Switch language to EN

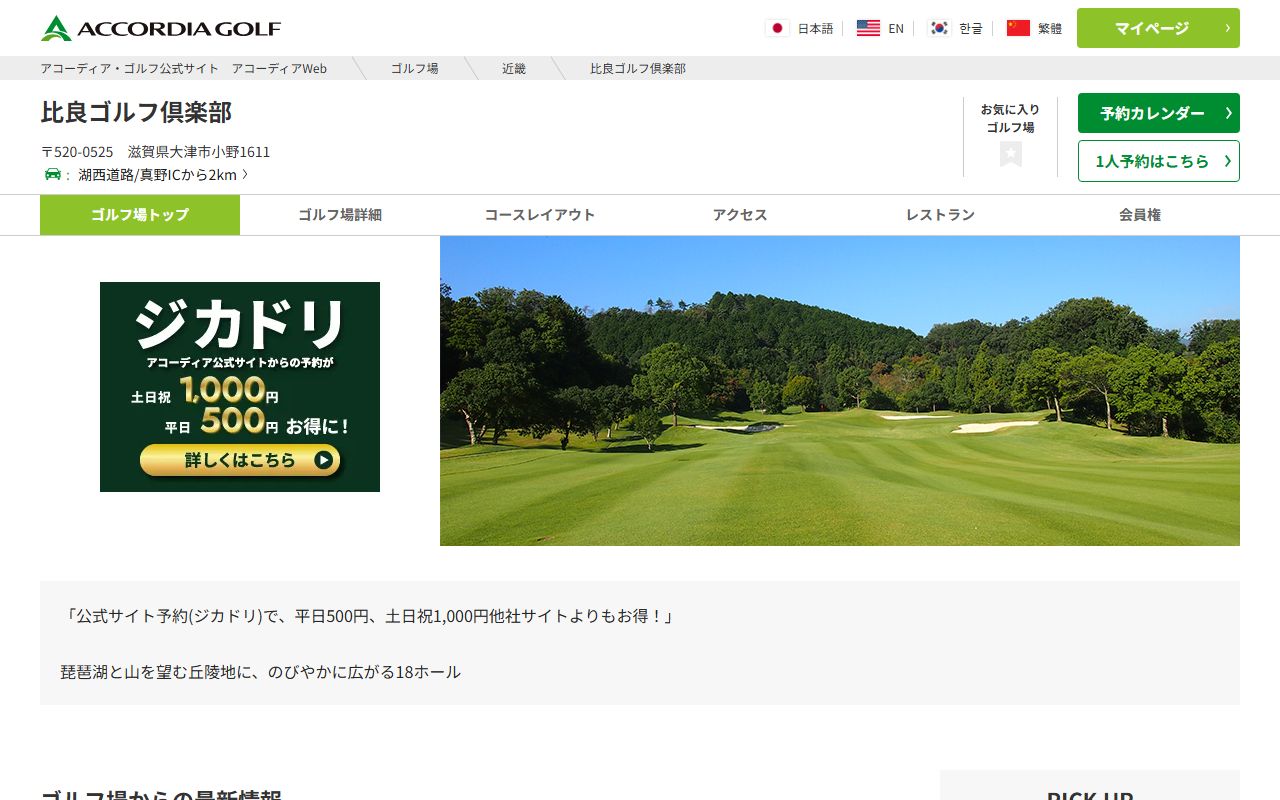click(x=896, y=28)
